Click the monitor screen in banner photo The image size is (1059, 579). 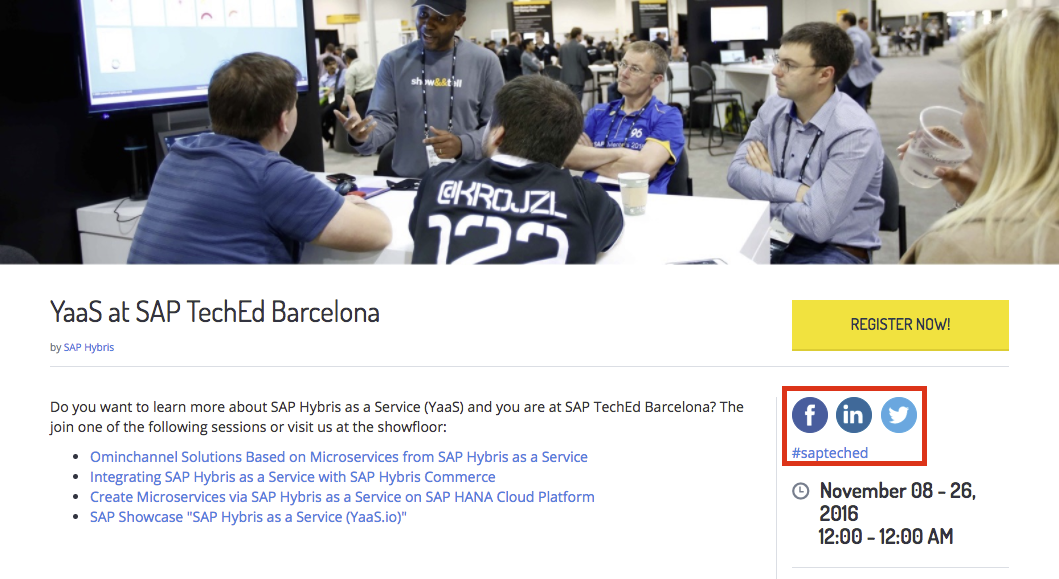[196, 47]
